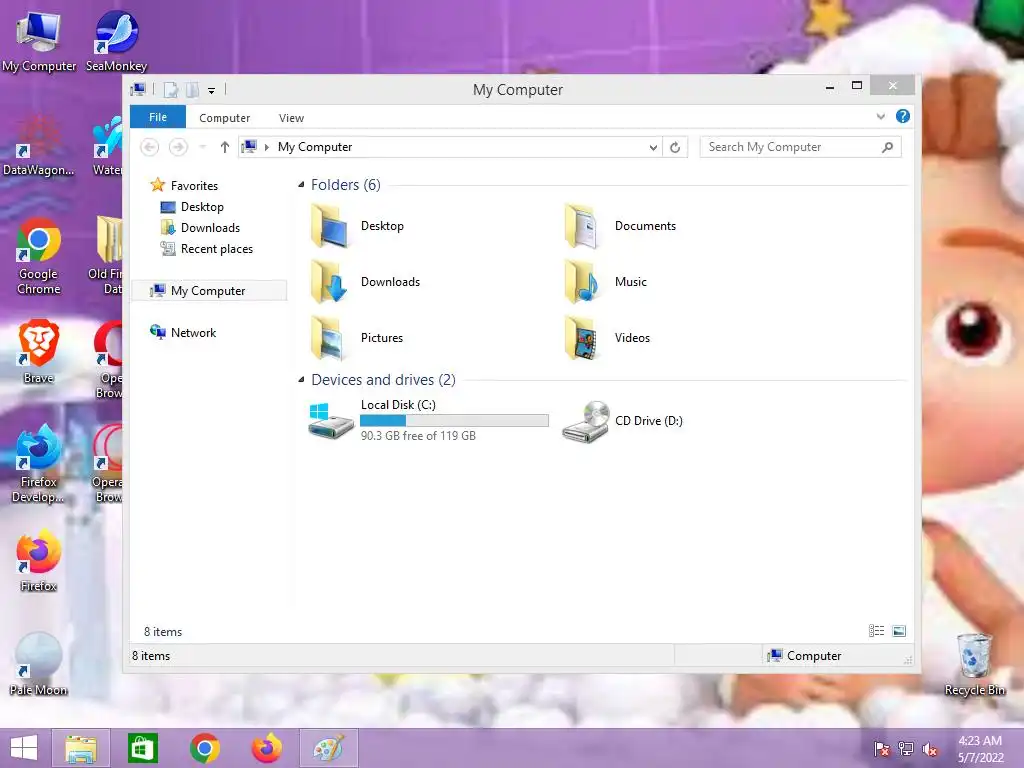Open SeaMonkey desktop shortcut
Screen dimensions: 1024x768
[116, 42]
